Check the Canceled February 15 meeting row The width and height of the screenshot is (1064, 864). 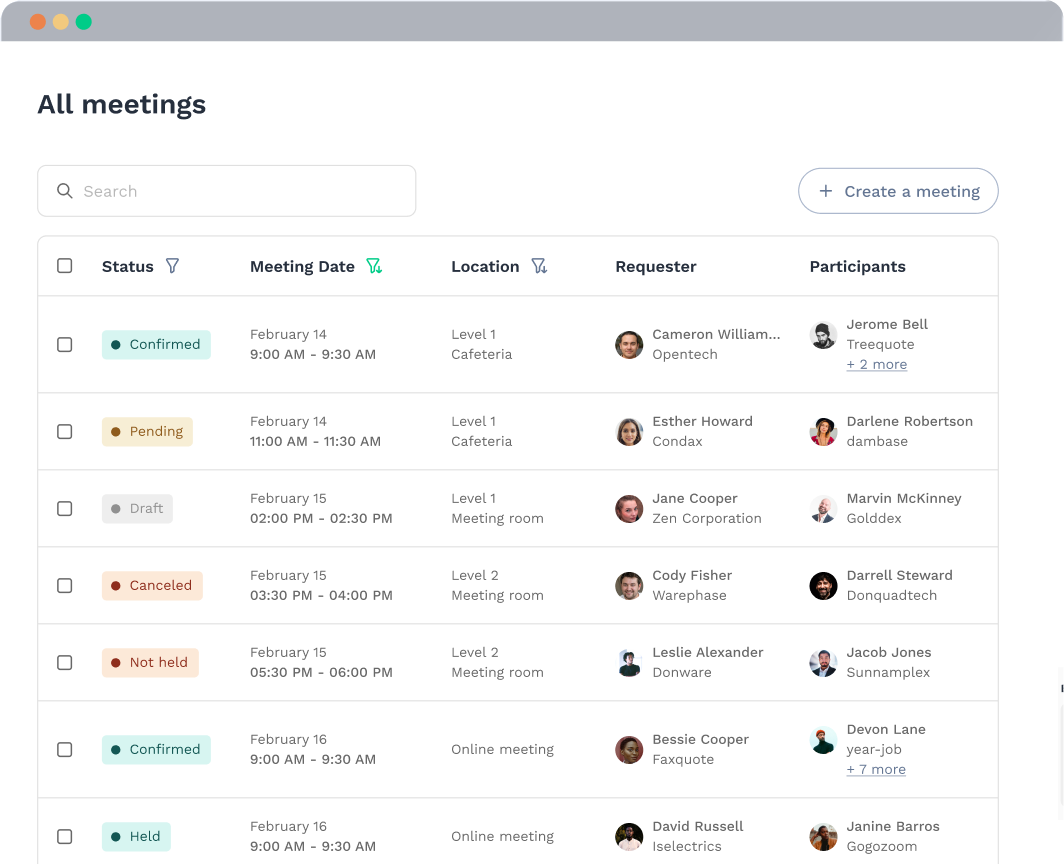[65, 585]
